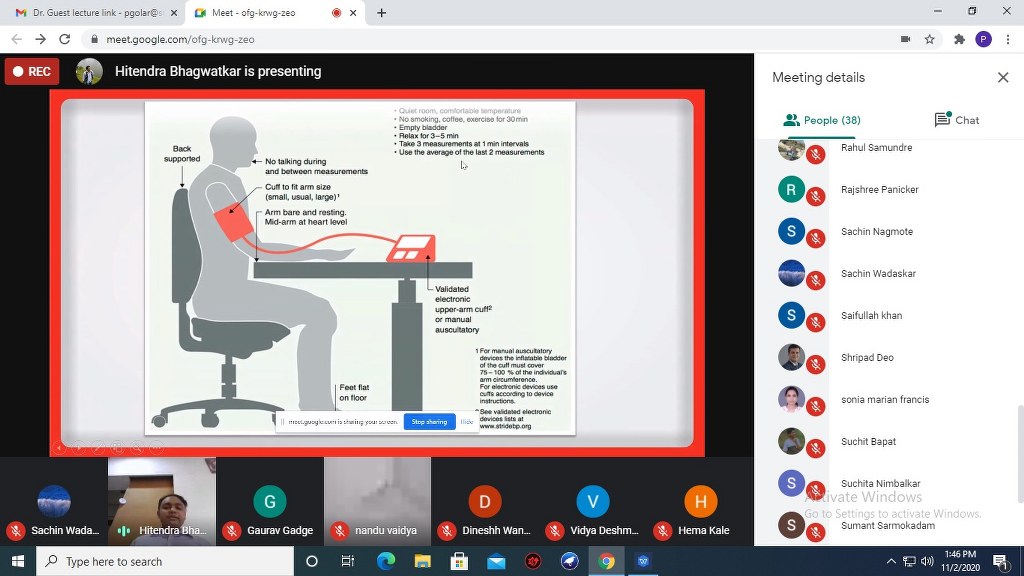Open File Explorer from taskbar
Viewport: 1024px width, 576px height.
(423, 561)
